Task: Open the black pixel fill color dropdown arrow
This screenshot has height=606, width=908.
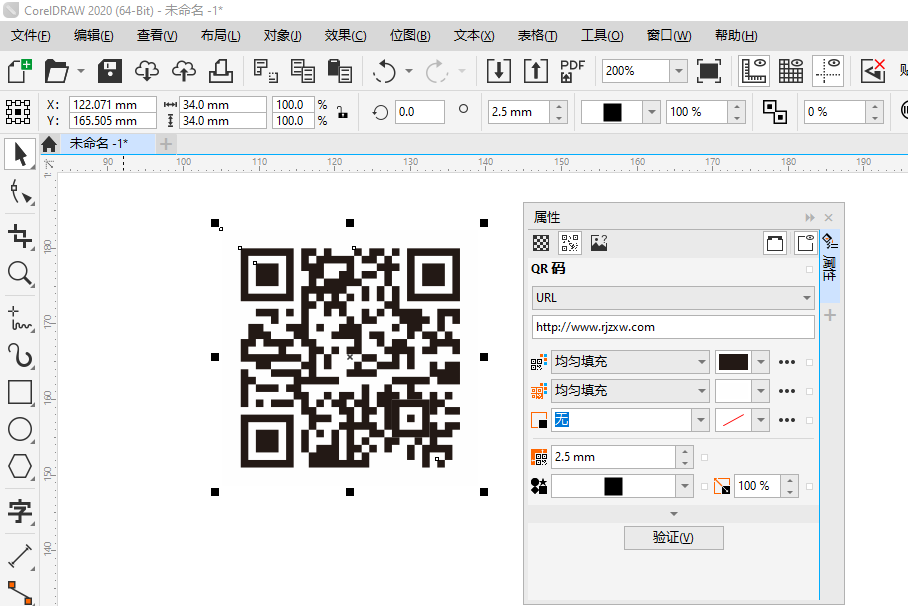Action: tap(761, 362)
